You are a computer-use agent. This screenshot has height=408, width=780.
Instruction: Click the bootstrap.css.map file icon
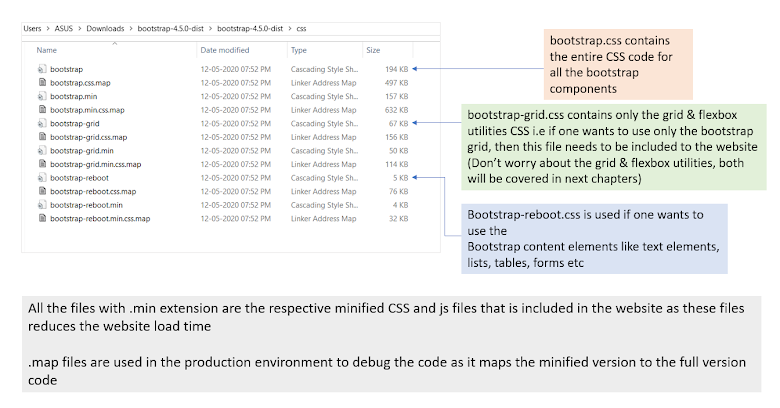tap(42, 83)
